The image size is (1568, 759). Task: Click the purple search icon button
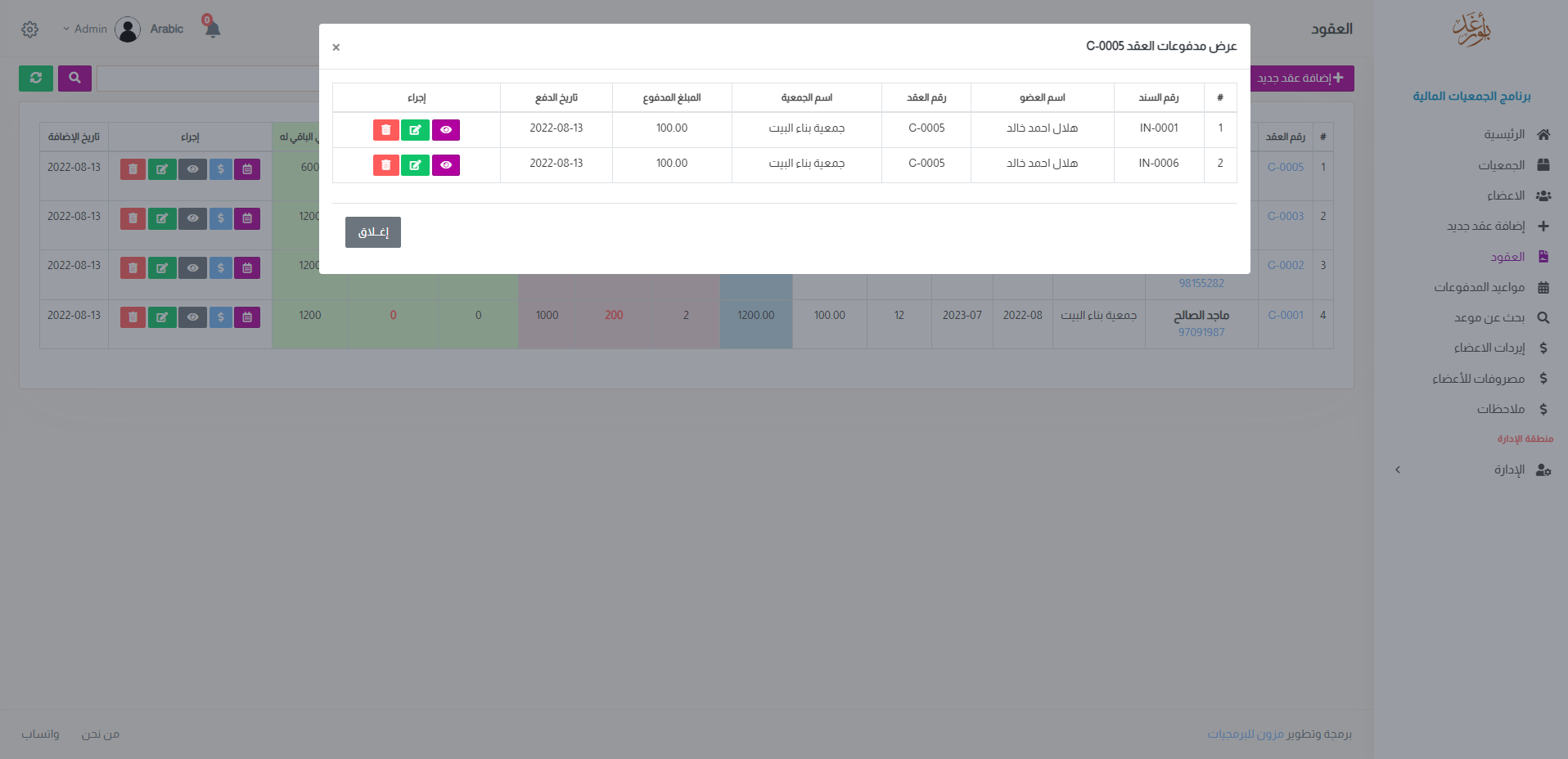[x=74, y=79]
